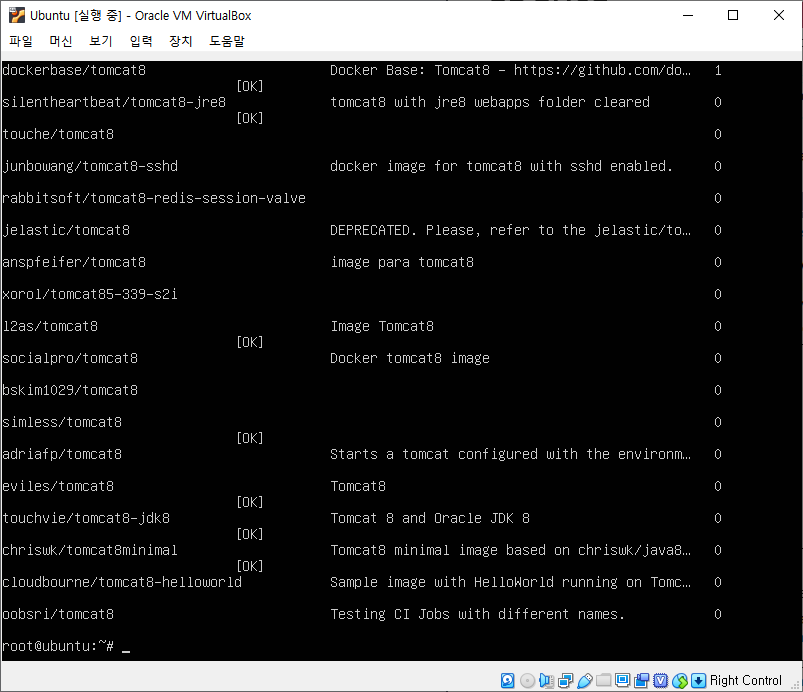Image resolution: width=803 pixels, height=692 pixels.
Task: Open the hard disk activity indicator
Action: coord(507,680)
